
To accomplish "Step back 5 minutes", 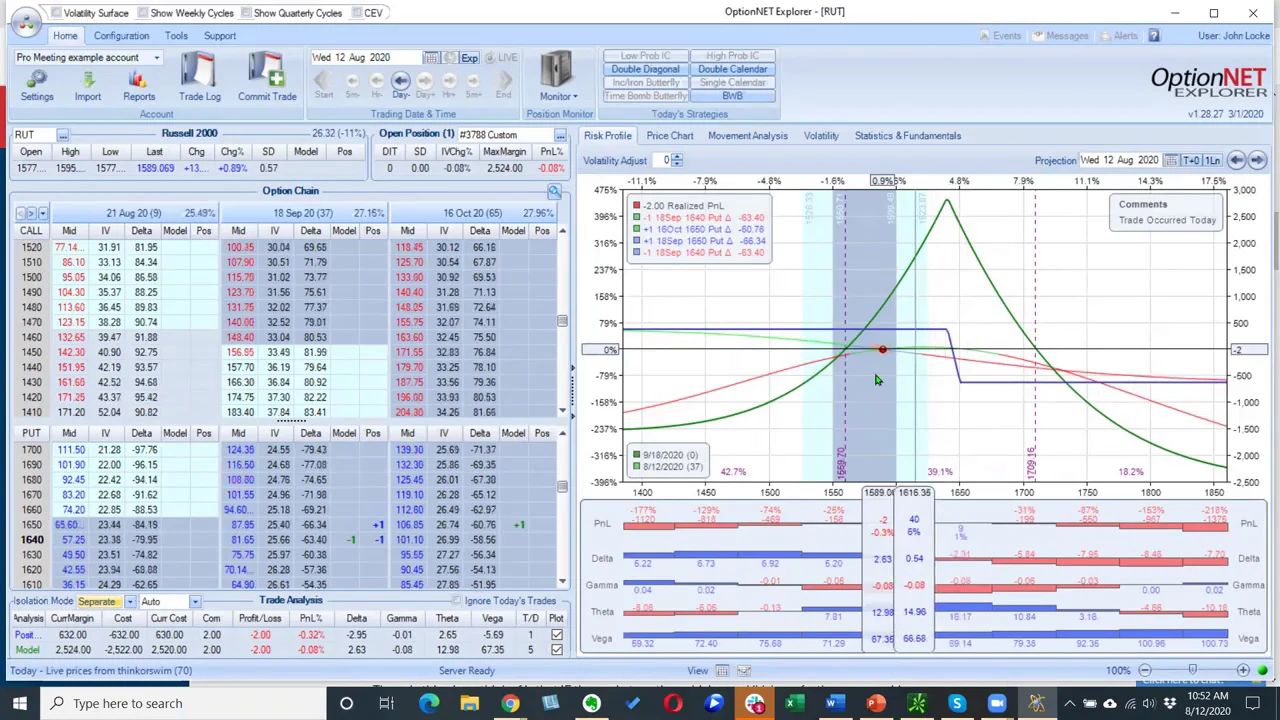I will (351, 85).
